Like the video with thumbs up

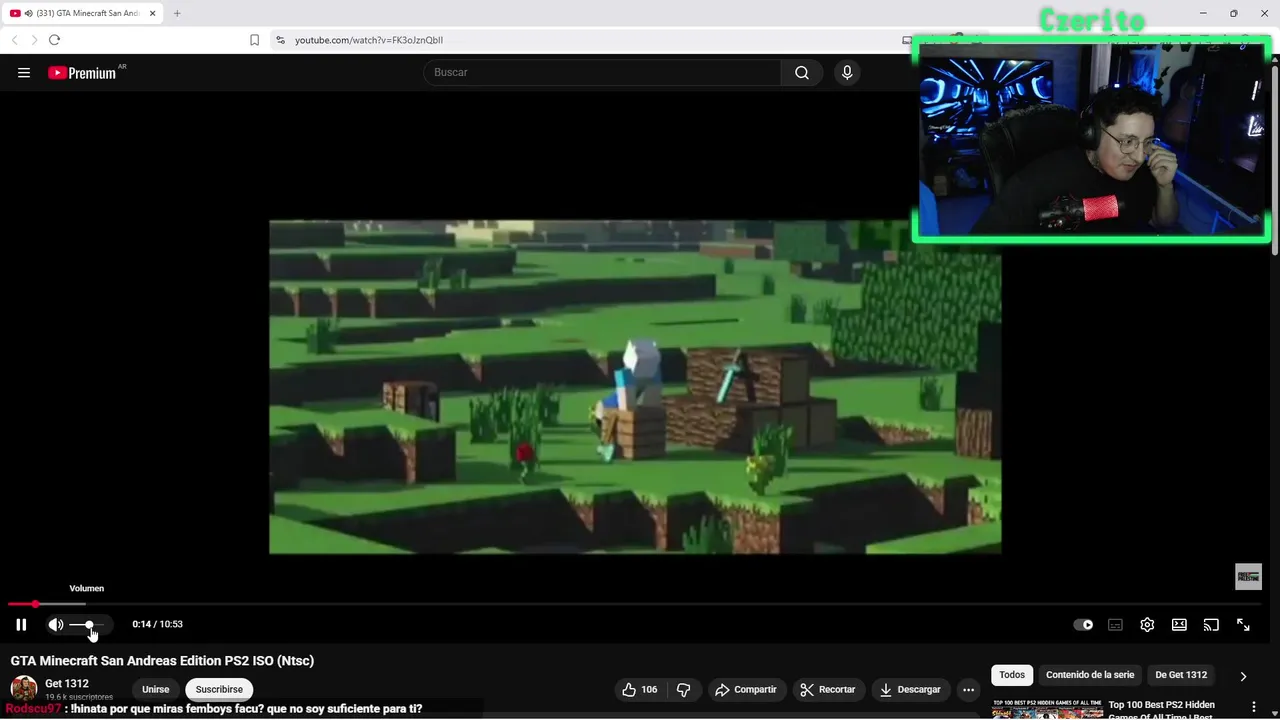pos(639,689)
